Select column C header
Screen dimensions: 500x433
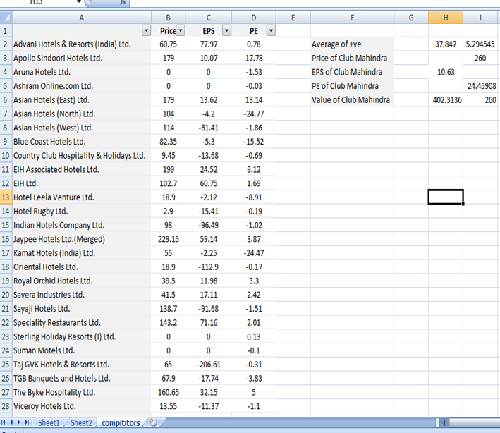click(209, 17)
